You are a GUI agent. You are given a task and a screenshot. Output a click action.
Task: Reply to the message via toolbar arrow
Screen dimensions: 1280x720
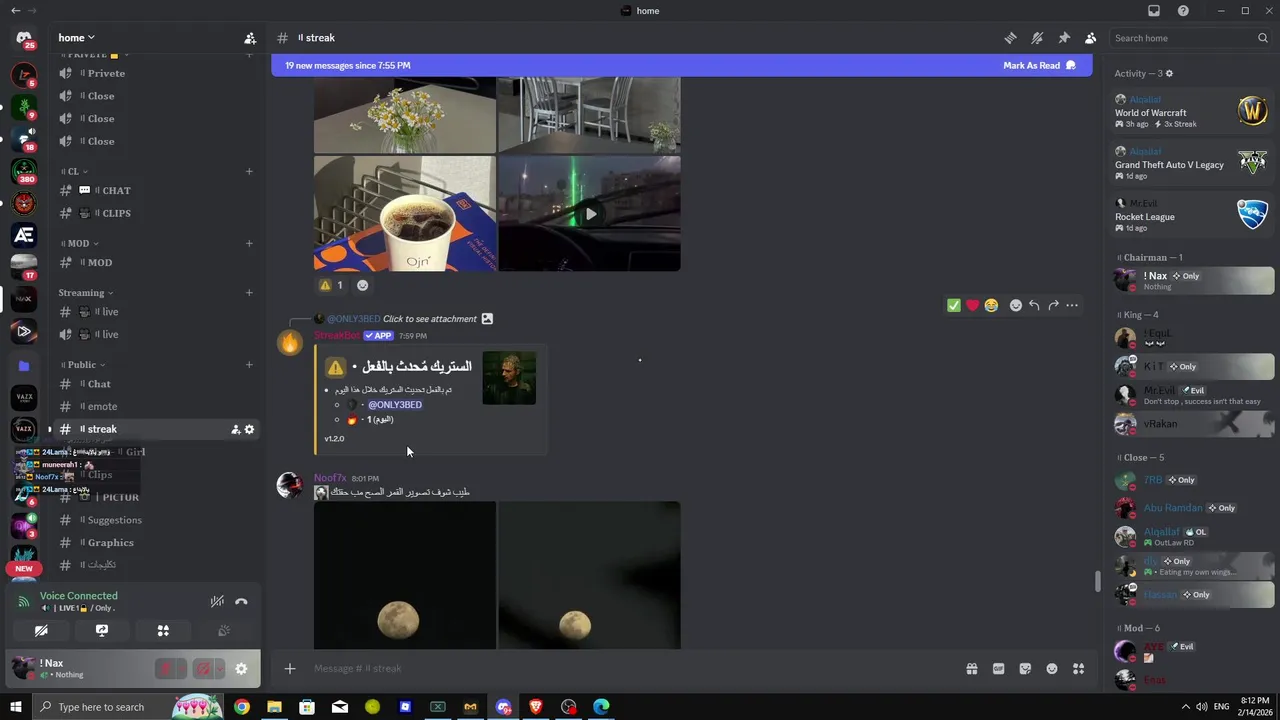click(x=1034, y=305)
